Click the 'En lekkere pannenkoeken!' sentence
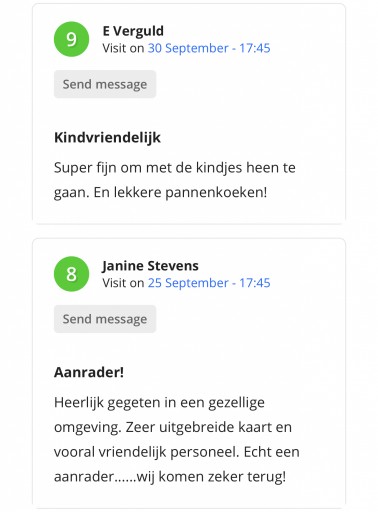This screenshot has width=378, height=512. (180, 192)
